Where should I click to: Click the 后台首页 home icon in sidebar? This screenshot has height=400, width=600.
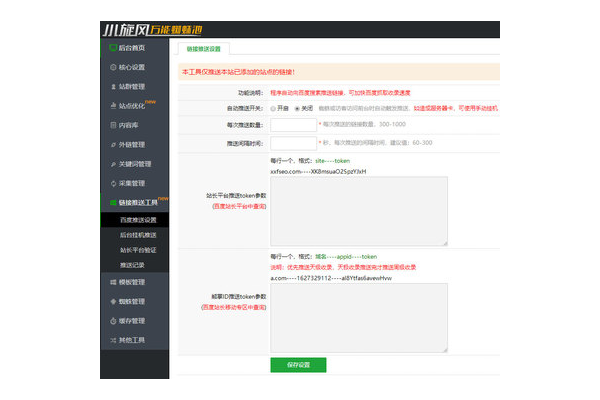coord(112,47)
